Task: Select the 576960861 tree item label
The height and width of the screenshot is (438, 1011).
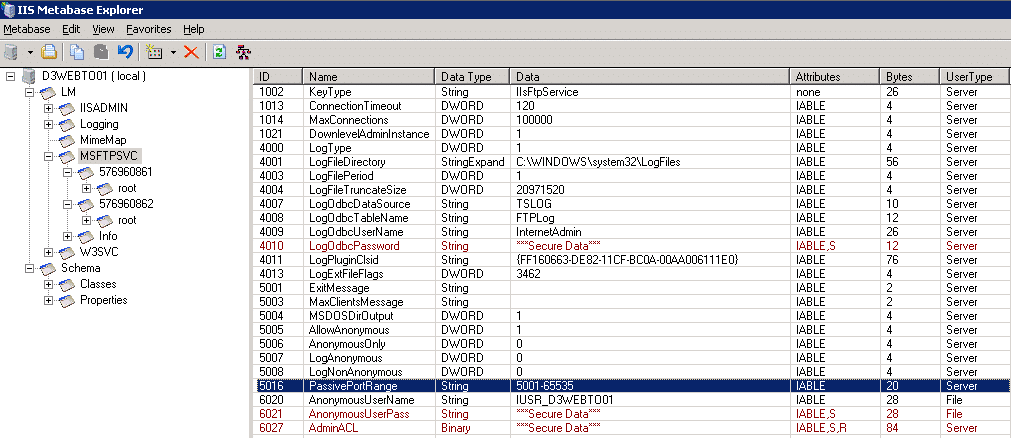Action: [x=126, y=172]
